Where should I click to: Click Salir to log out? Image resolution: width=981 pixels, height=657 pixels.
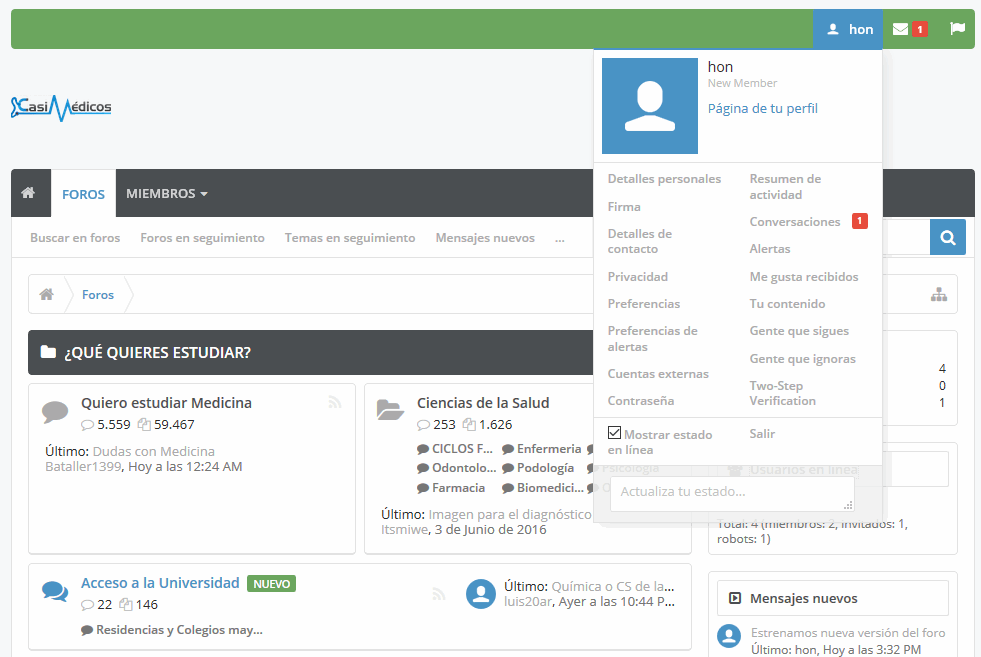[x=762, y=434]
